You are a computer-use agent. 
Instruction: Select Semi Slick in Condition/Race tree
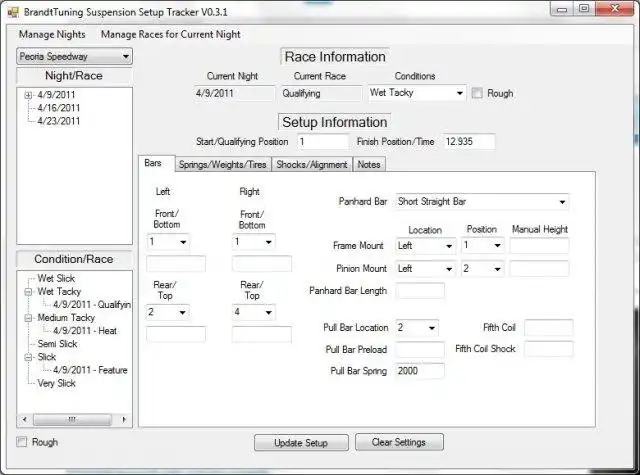coord(58,344)
